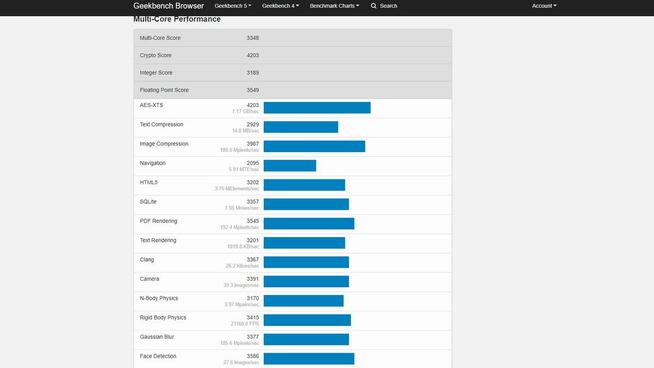Expand the Benchmark Charts menu
The width and height of the screenshot is (654, 368).
pos(334,6)
